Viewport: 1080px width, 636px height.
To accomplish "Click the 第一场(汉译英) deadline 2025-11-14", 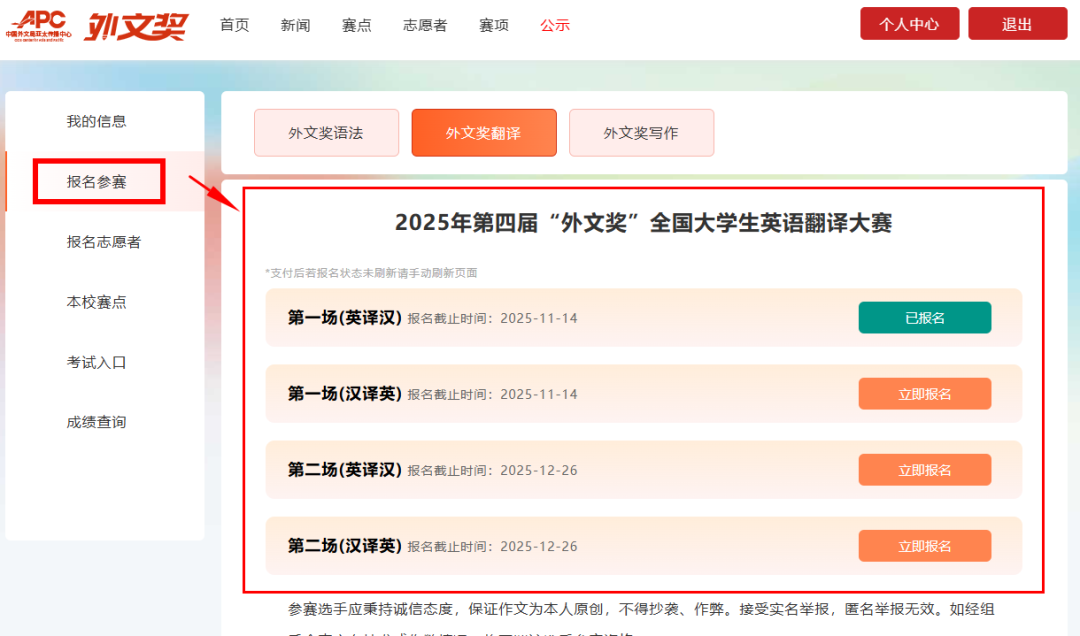I will (539, 394).
